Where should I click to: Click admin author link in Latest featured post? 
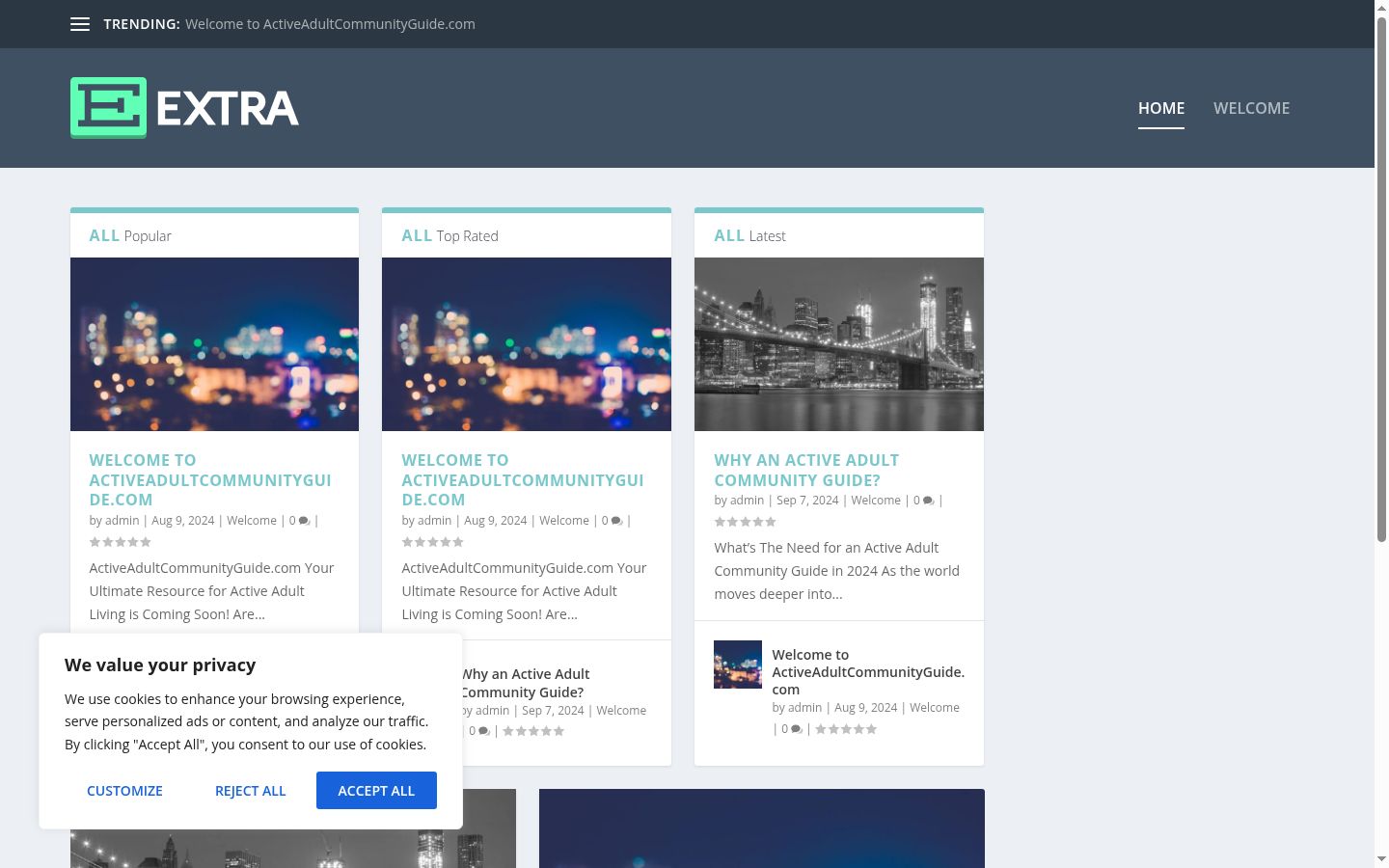[x=748, y=501]
